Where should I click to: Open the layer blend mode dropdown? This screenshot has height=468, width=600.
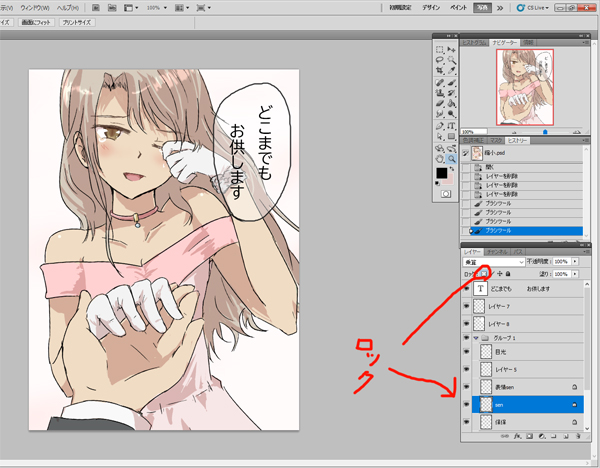[x=493, y=262]
